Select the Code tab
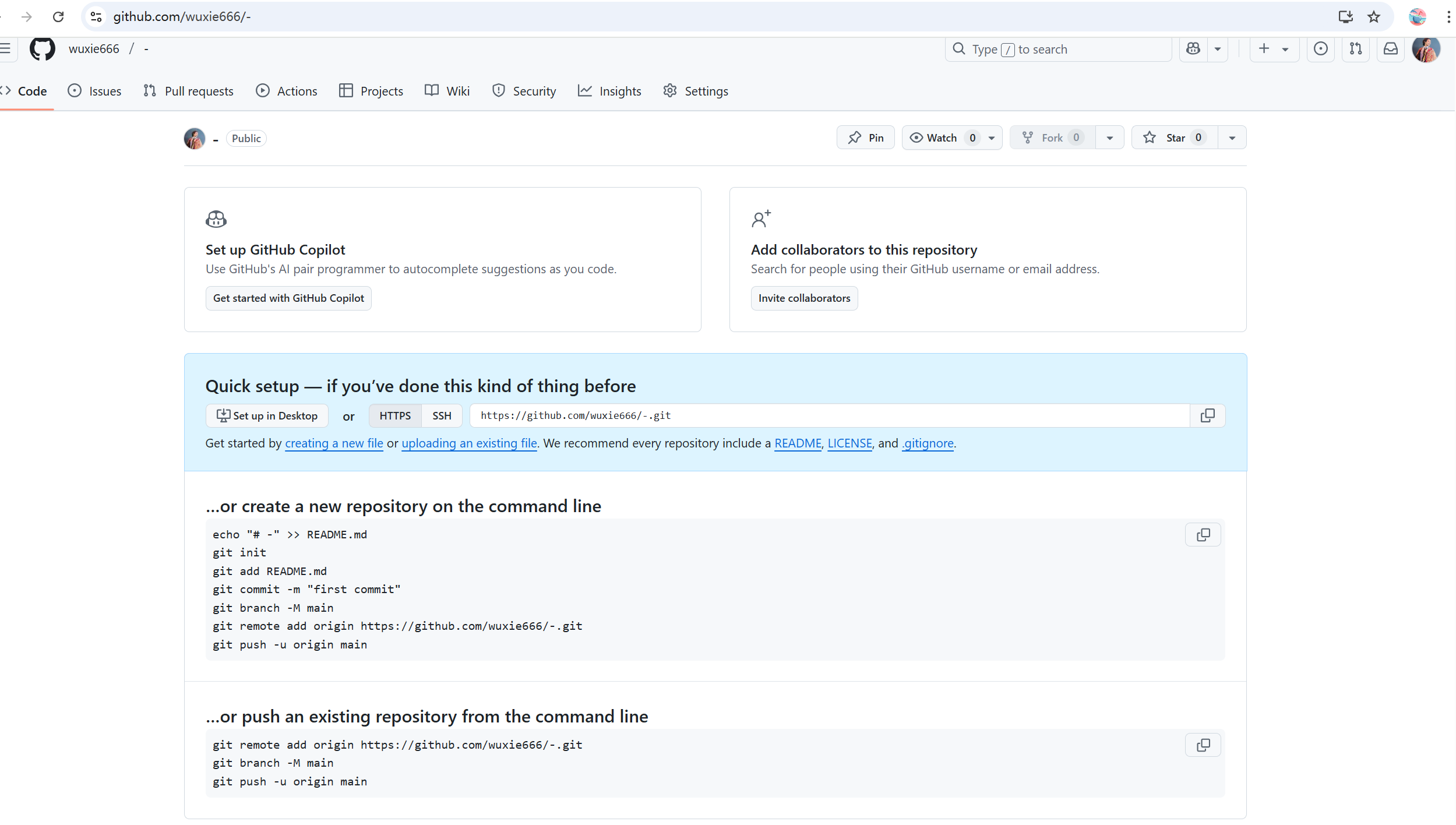This screenshot has width=1456, height=825. point(24,91)
